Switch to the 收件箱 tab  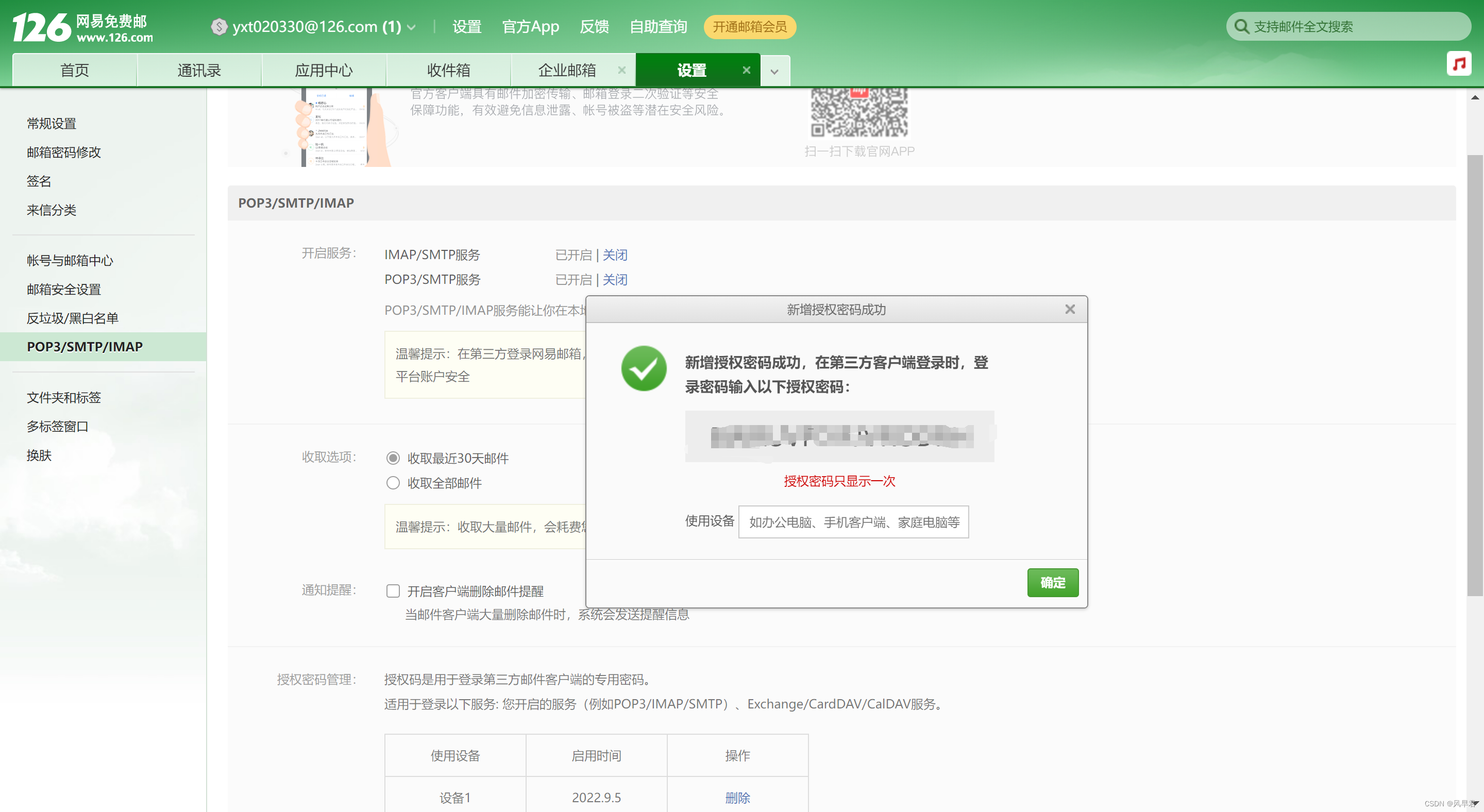(x=448, y=70)
